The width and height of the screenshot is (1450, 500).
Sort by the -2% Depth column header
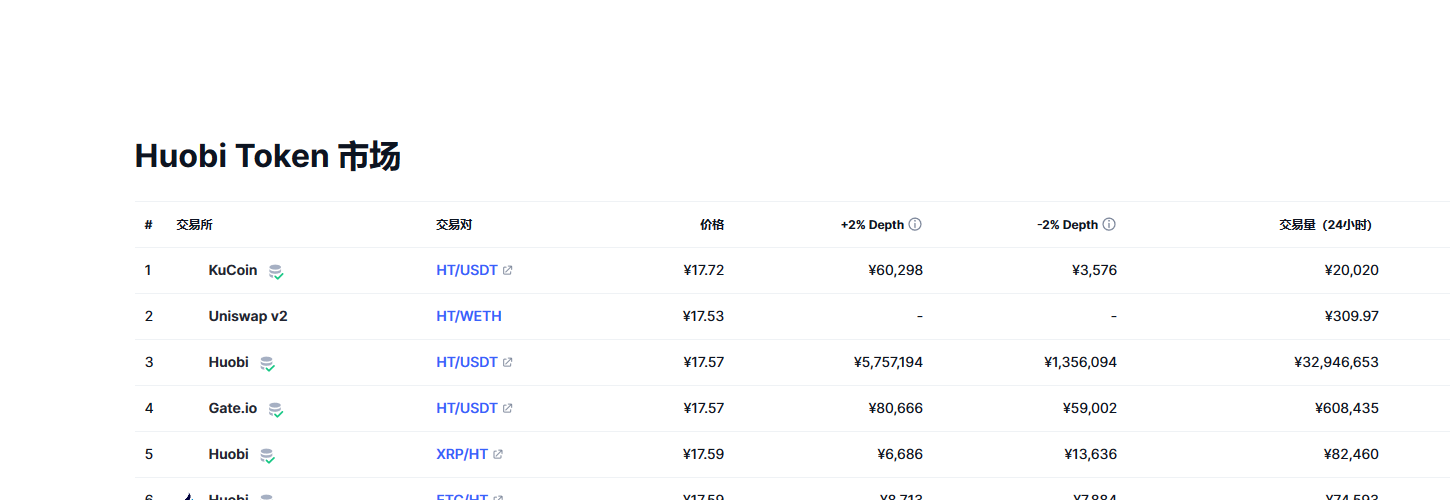[1067, 225]
